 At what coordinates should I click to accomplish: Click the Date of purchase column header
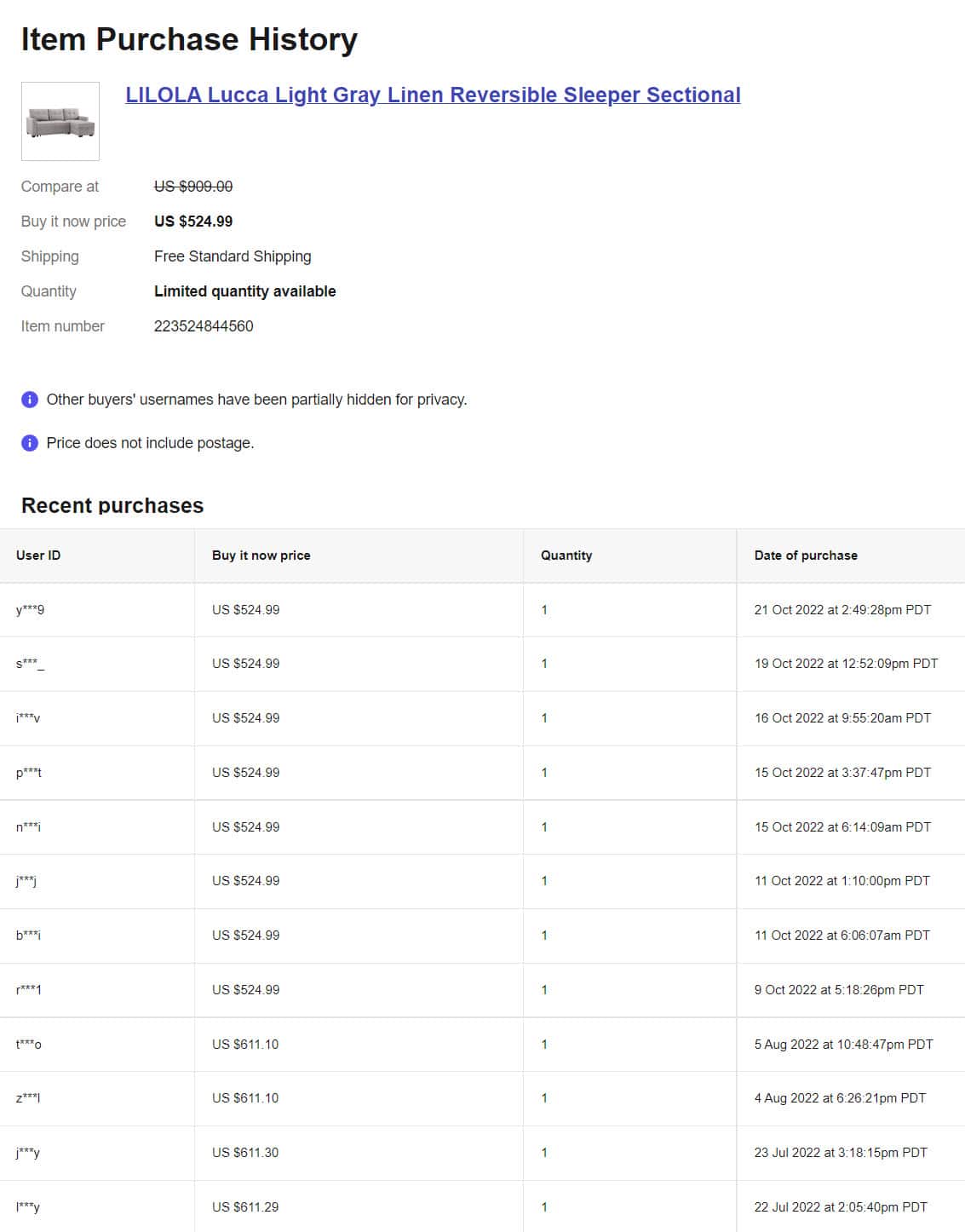pyautogui.click(x=806, y=556)
